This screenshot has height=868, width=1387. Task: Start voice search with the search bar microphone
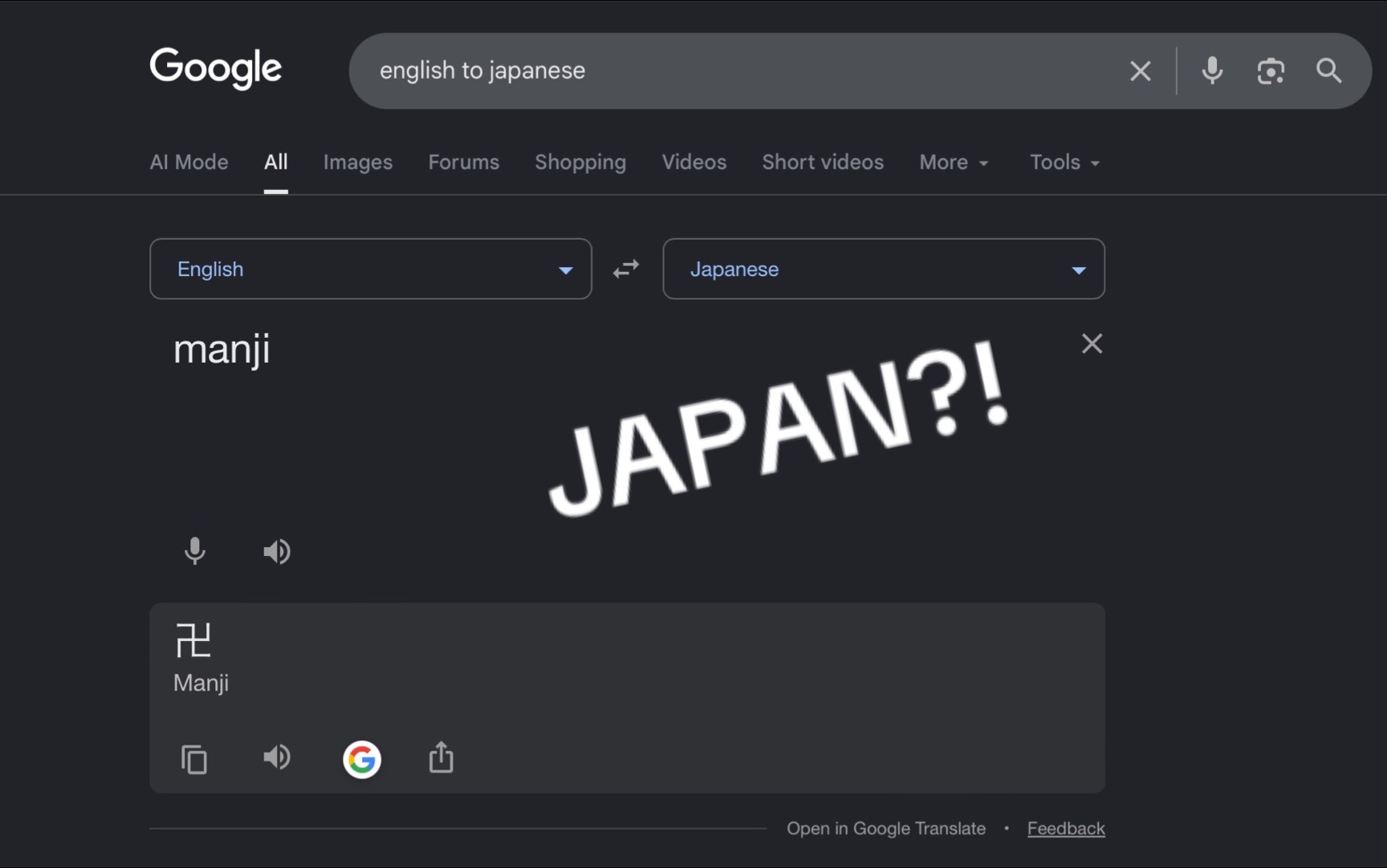coord(1212,71)
